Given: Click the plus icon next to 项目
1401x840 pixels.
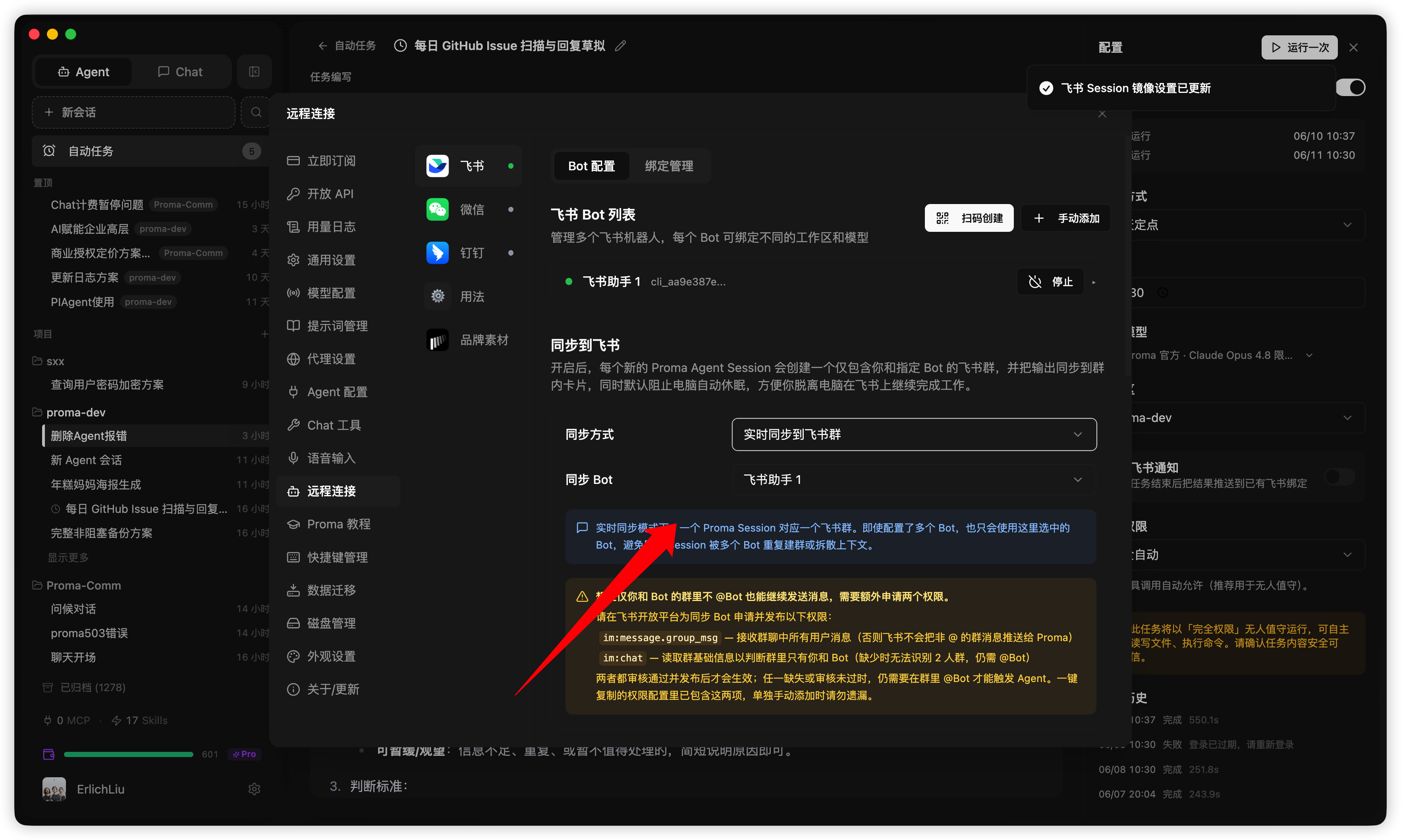Looking at the screenshot, I should [x=264, y=334].
